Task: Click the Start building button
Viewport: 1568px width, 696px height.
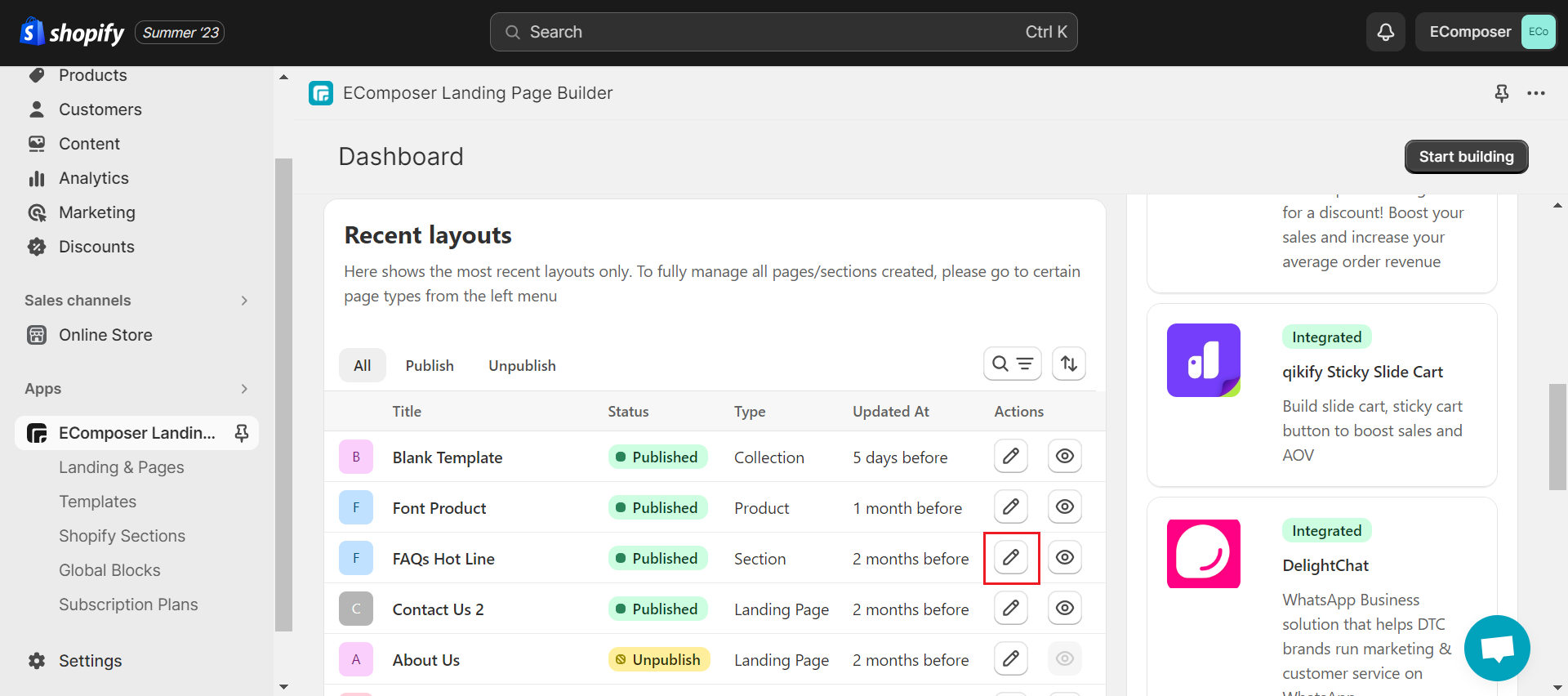Action: pyautogui.click(x=1467, y=157)
